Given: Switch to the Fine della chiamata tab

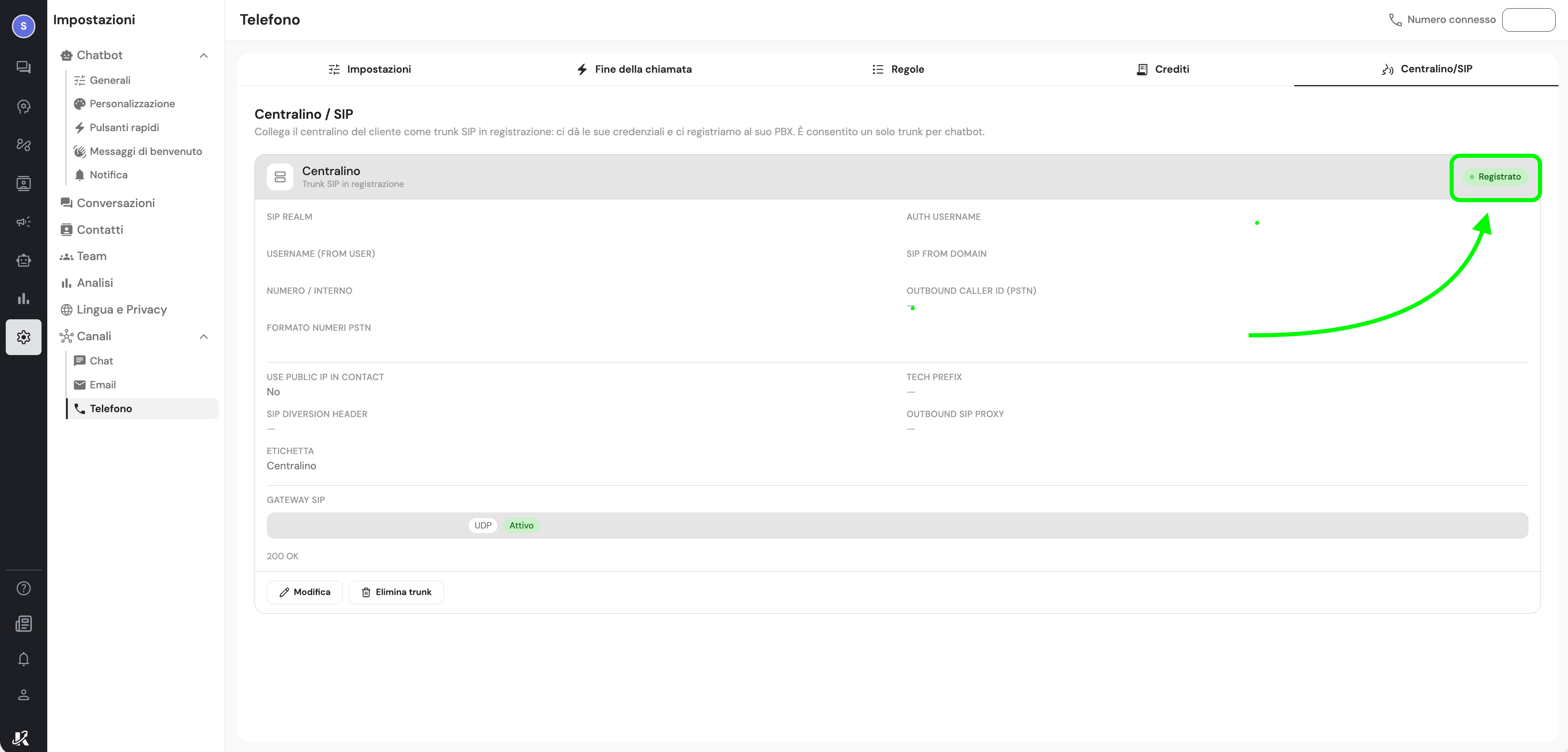Looking at the screenshot, I should point(634,69).
